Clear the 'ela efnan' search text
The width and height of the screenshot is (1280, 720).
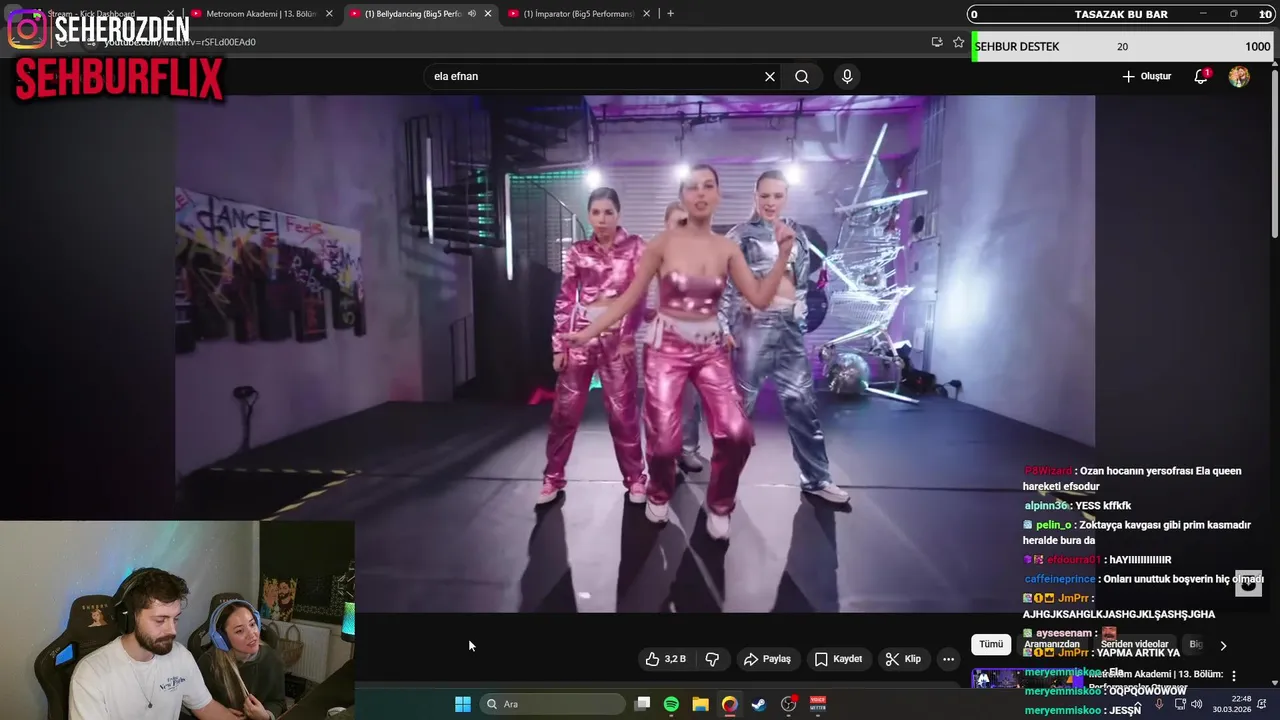(x=770, y=76)
